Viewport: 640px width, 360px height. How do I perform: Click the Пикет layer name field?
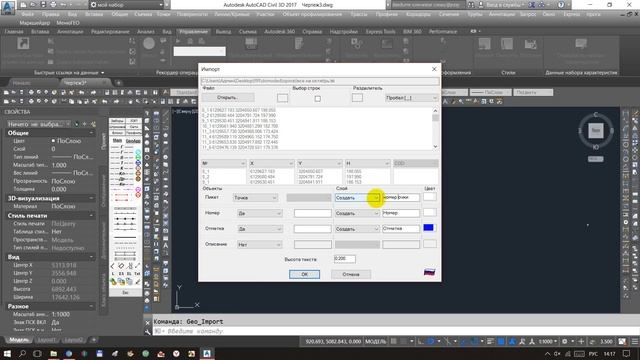click(x=401, y=198)
